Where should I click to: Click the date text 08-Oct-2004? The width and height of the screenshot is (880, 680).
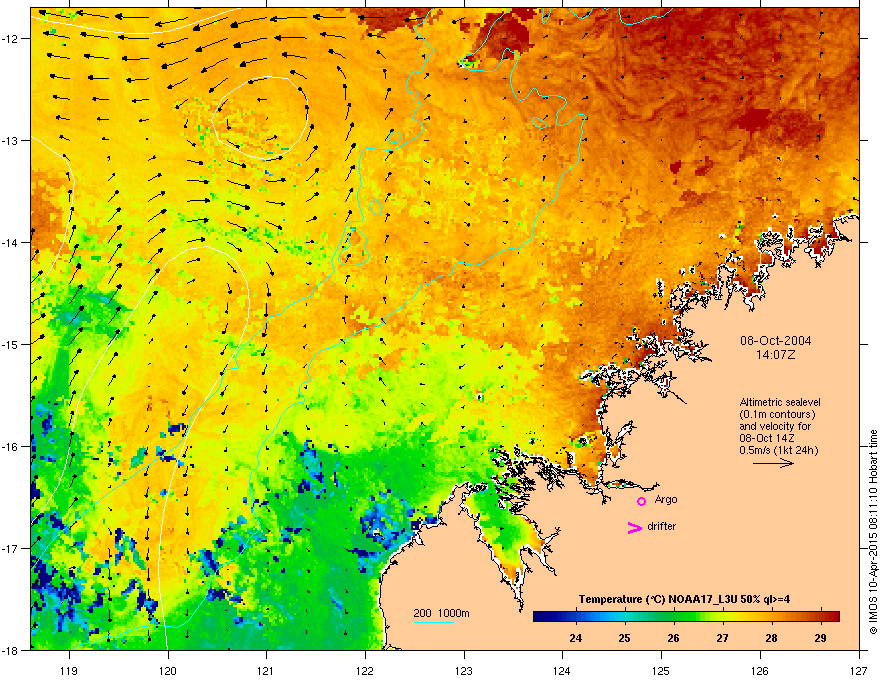(776, 341)
